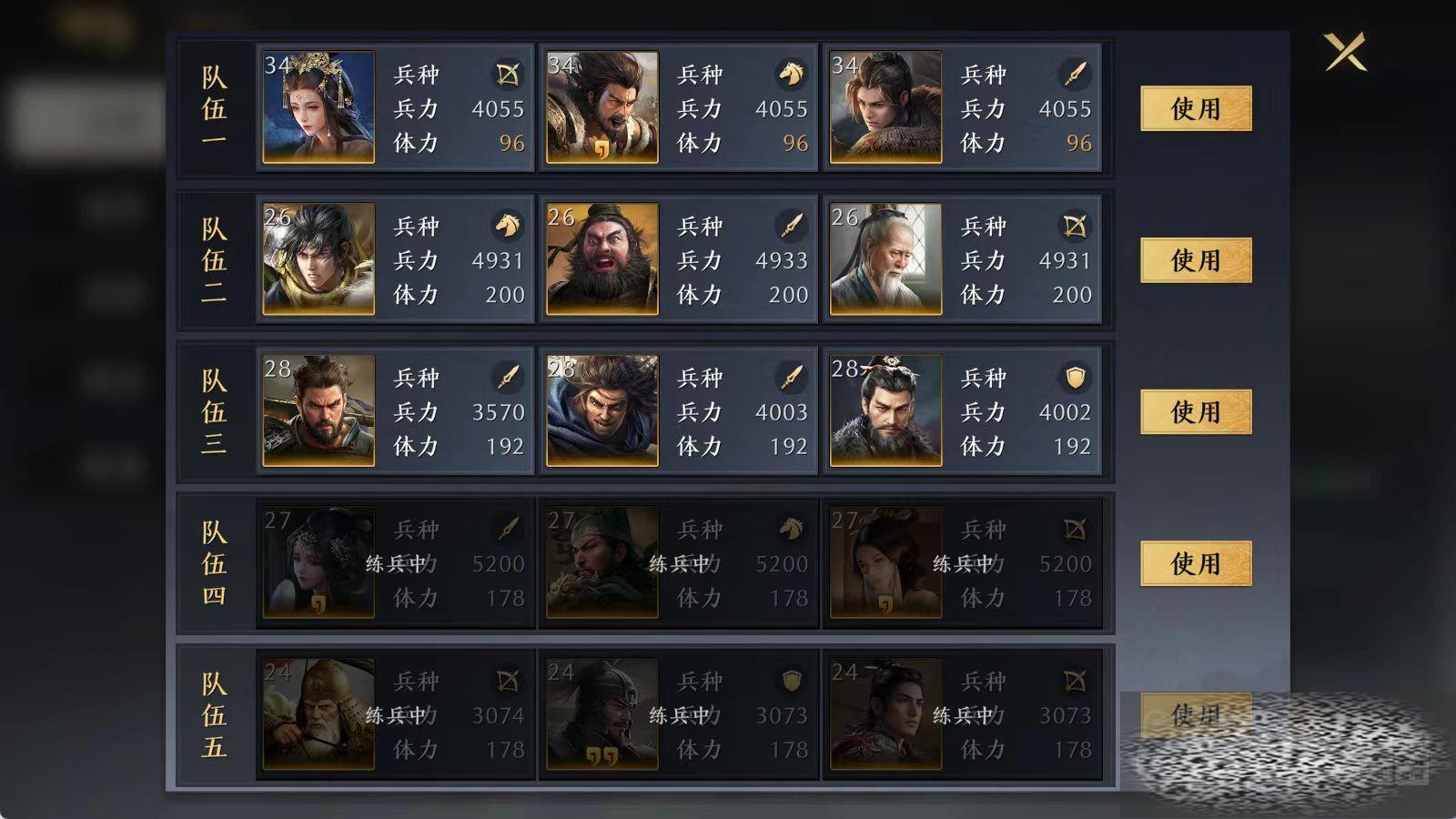
Task: Click the 使用 button for 队伍三
Action: (1196, 412)
